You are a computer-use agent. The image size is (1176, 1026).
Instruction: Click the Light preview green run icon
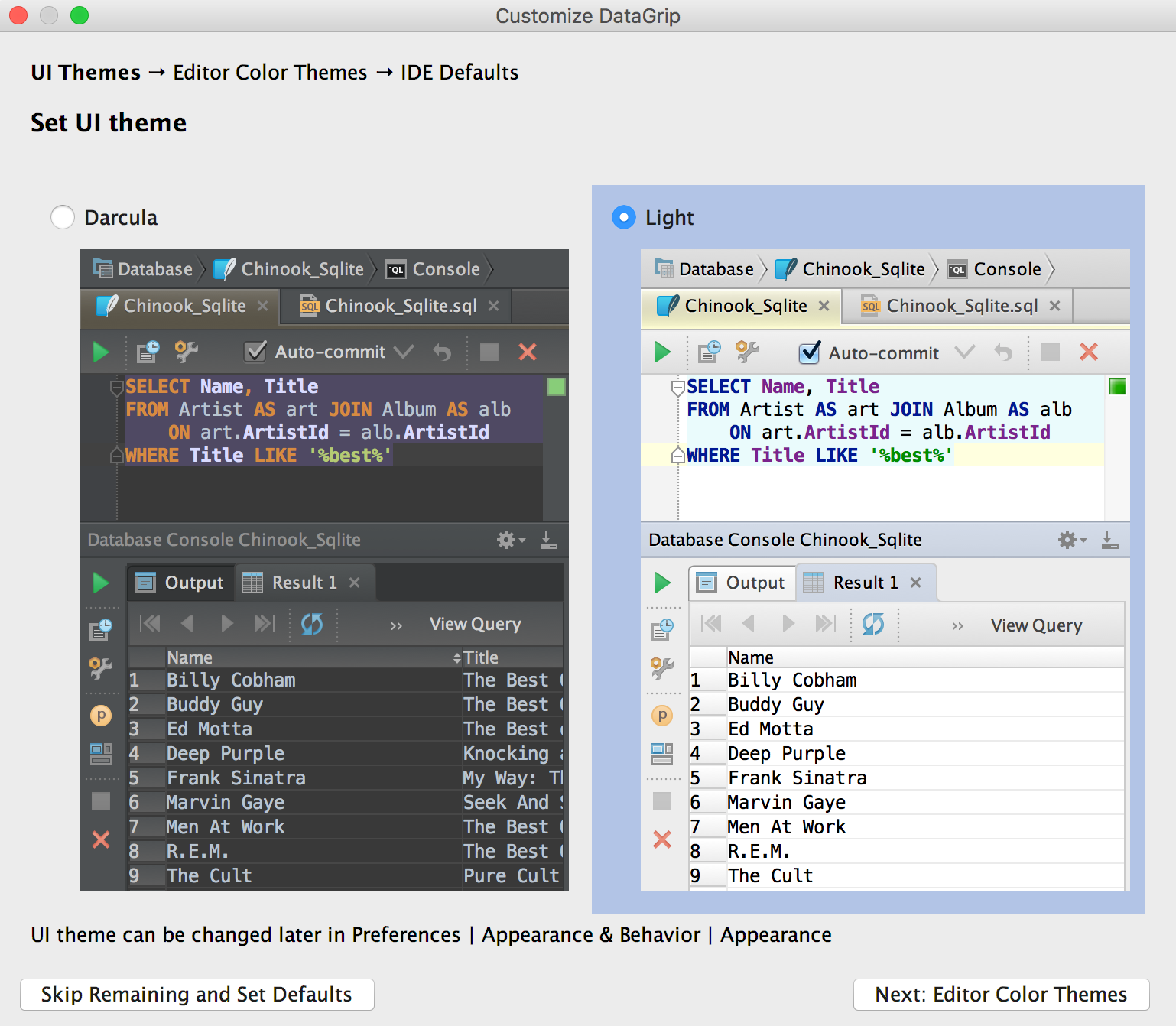(662, 352)
